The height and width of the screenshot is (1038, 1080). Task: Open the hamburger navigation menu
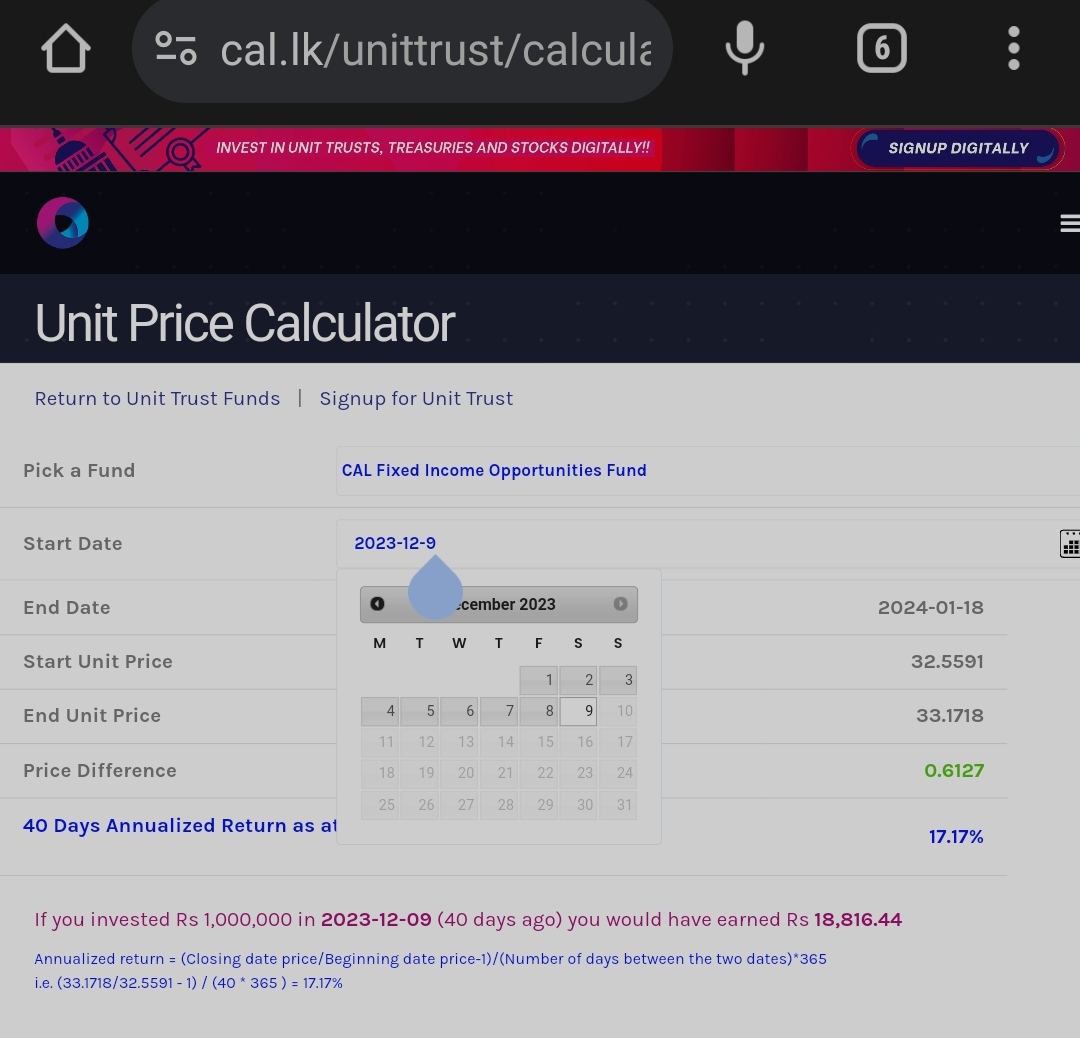pyautogui.click(x=1070, y=223)
